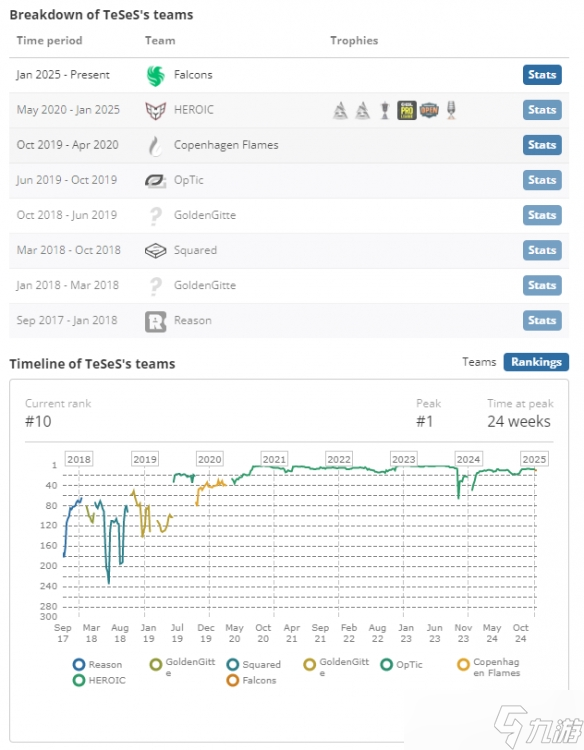584x750 pixels.
Task: Open Stats for Falcons
Action: [x=542, y=75]
